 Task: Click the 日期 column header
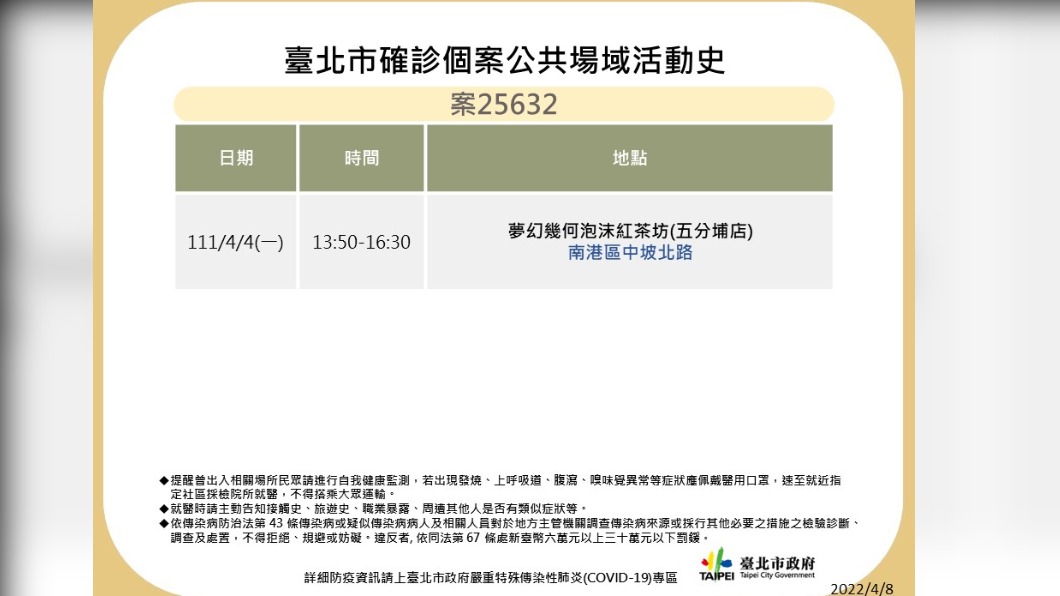[x=235, y=158]
